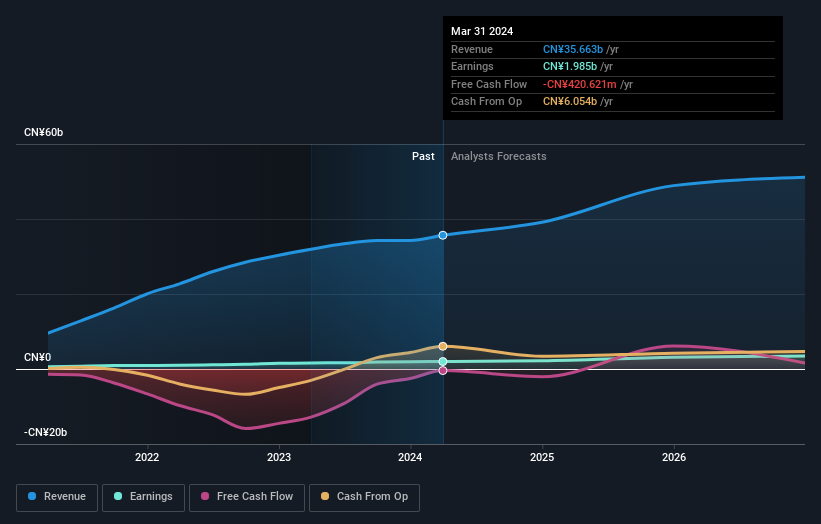Click the Mar 31 2024 tooltip date

[482, 31]
